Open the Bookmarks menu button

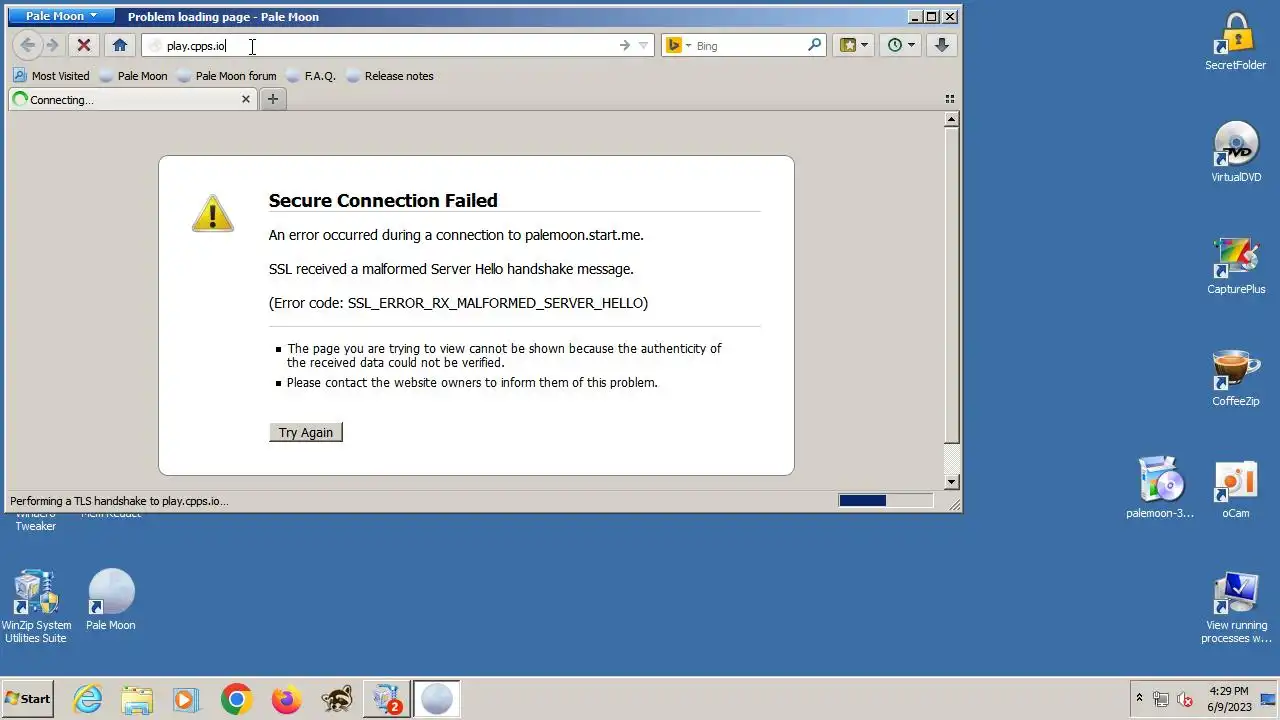853,45
